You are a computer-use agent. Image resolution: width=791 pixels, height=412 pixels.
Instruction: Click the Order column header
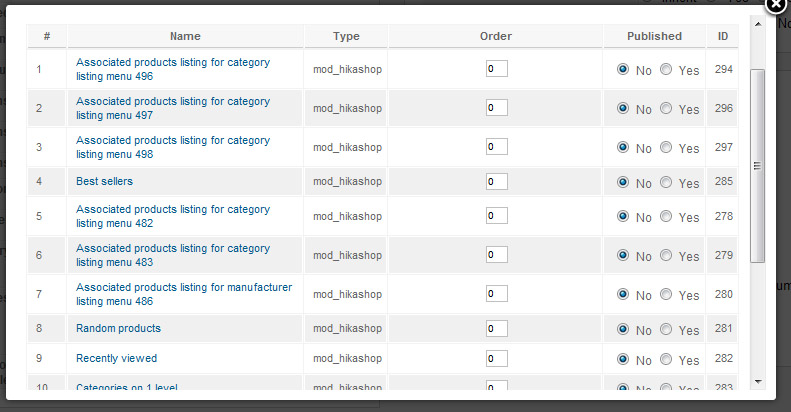(495, 36)
